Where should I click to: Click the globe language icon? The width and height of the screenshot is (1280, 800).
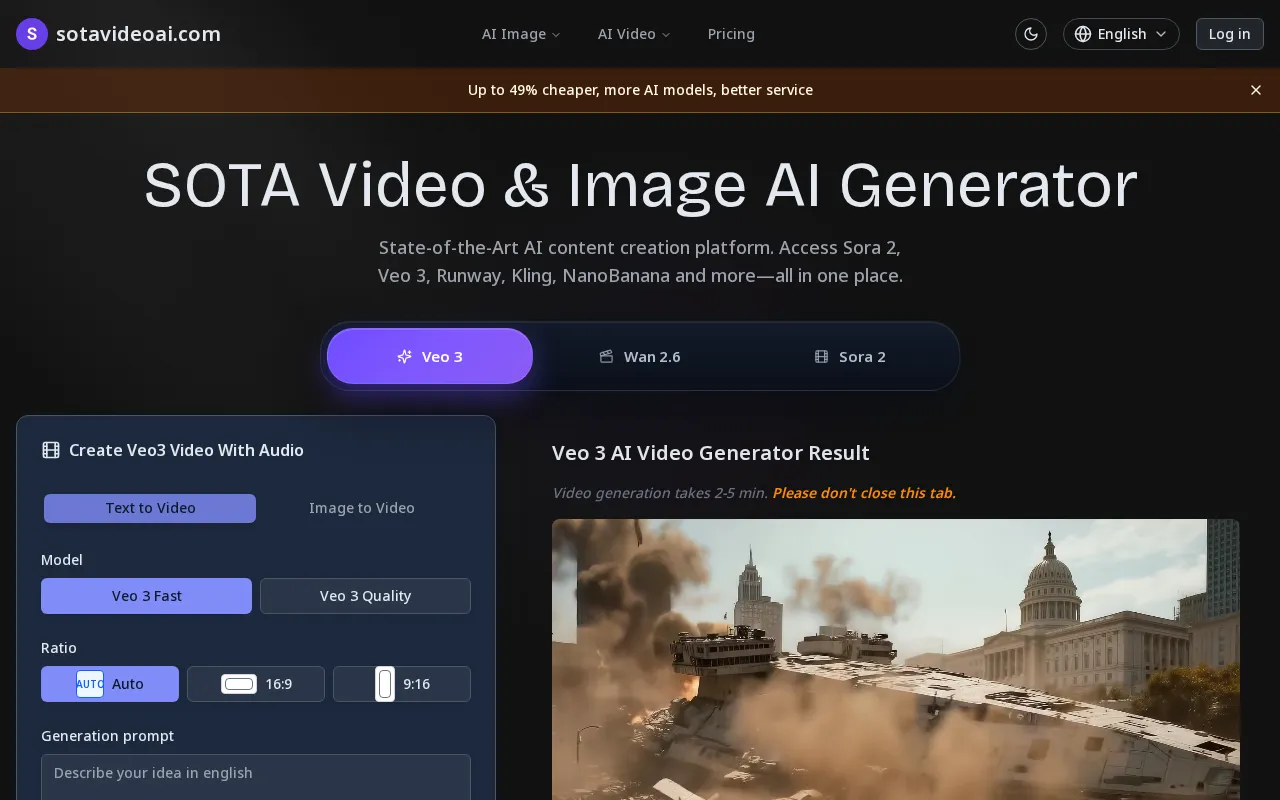(x=1083, y=34)
